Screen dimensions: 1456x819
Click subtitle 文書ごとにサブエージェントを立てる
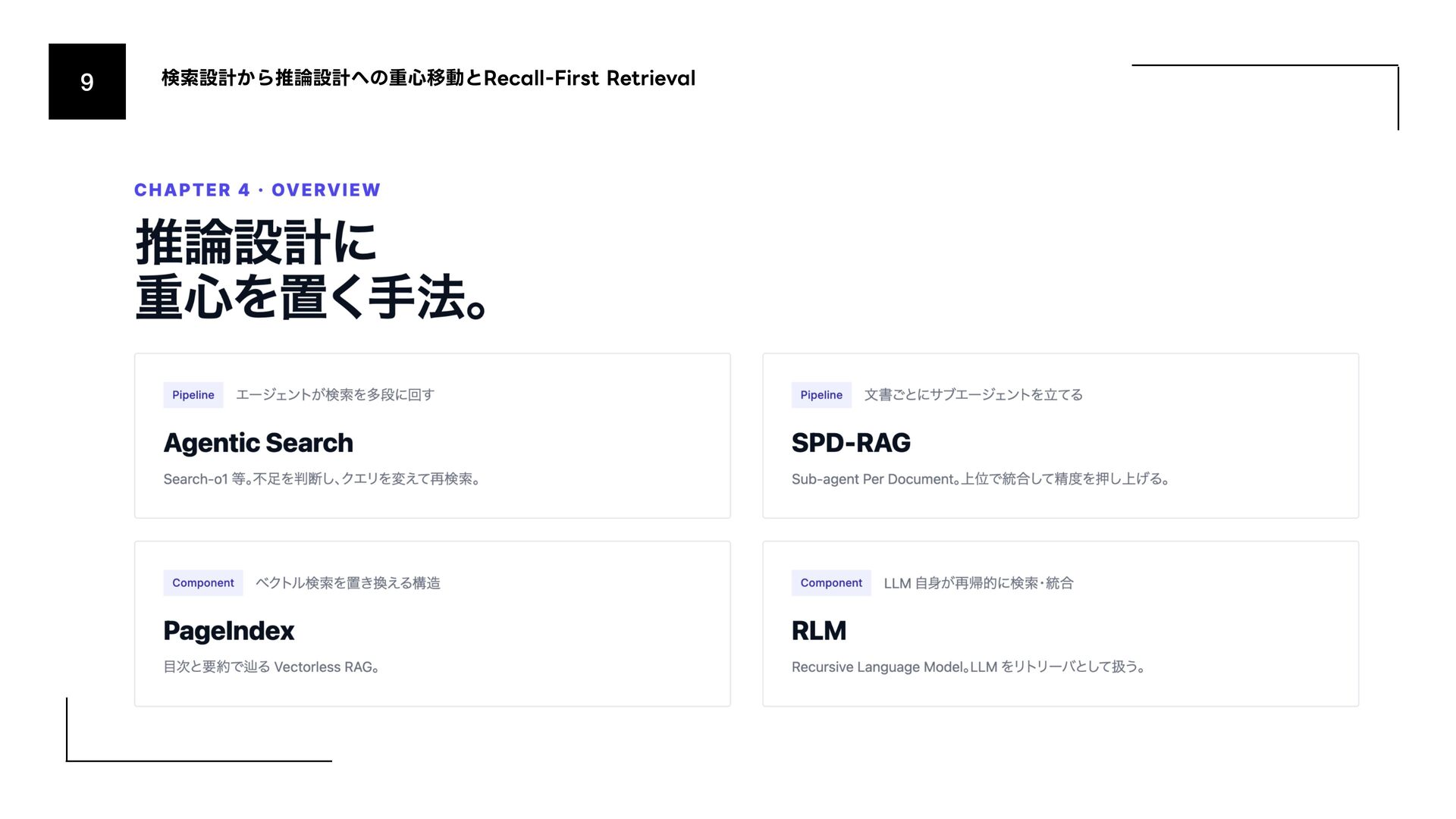(x=973, y=395)
